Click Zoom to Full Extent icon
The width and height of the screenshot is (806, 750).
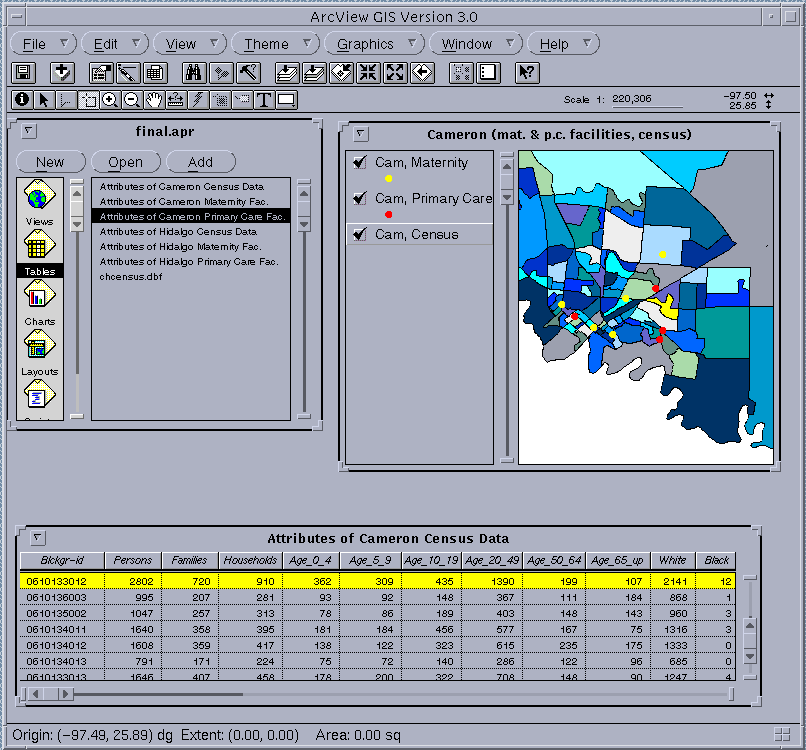coord(287,73)
